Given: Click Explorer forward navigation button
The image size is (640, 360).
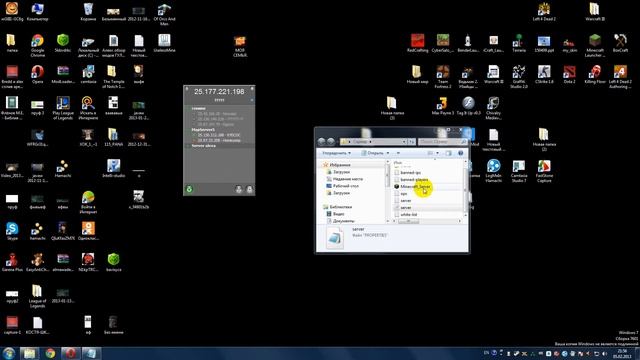Looking at the screenshot, I should [x=331, y=142].
